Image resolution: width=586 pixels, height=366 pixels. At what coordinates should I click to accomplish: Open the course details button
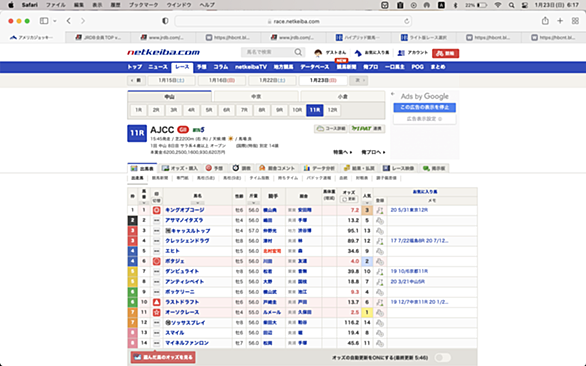(331, 129)
